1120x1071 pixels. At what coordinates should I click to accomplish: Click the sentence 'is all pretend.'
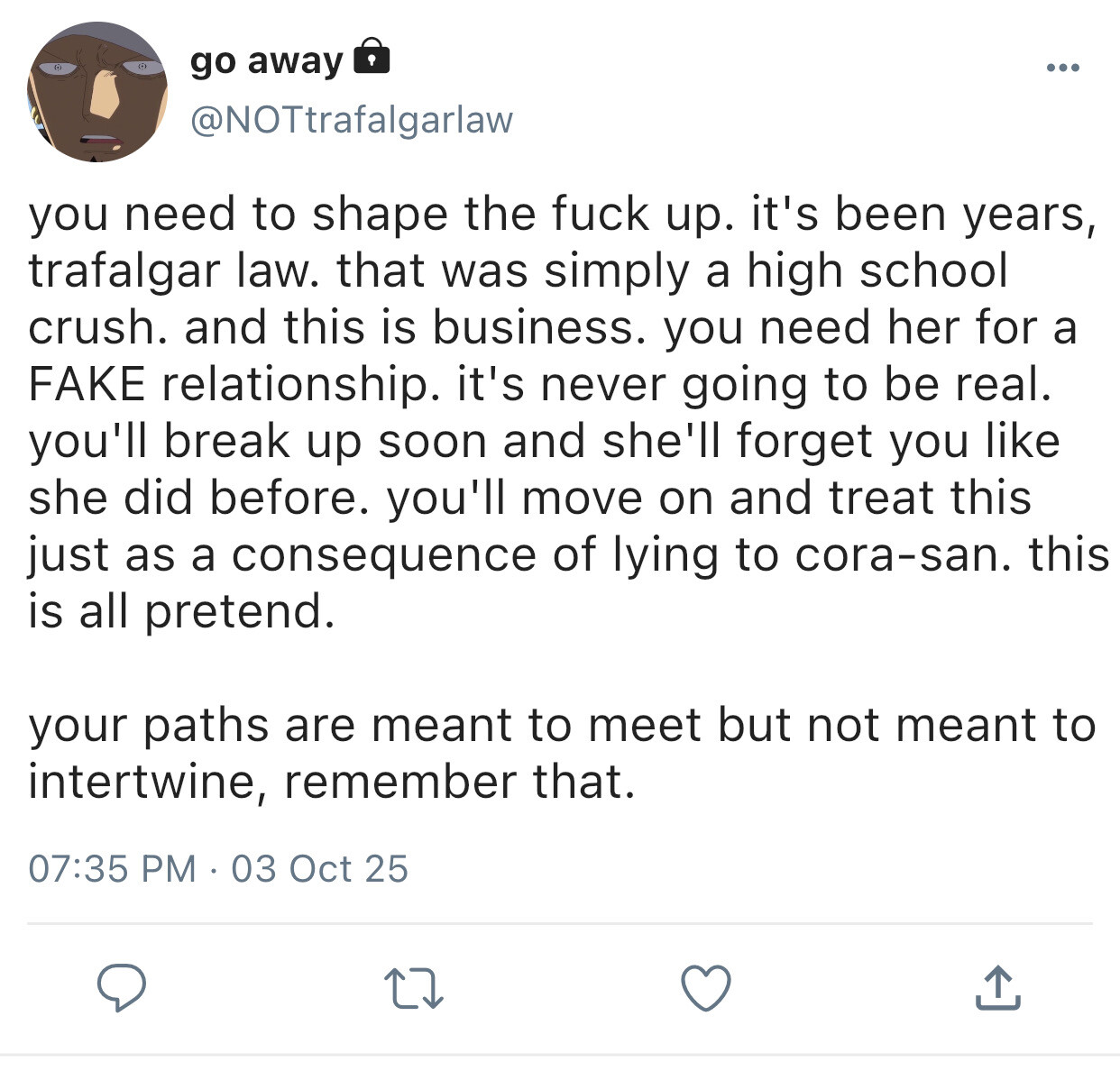click(x=180, y=611)
